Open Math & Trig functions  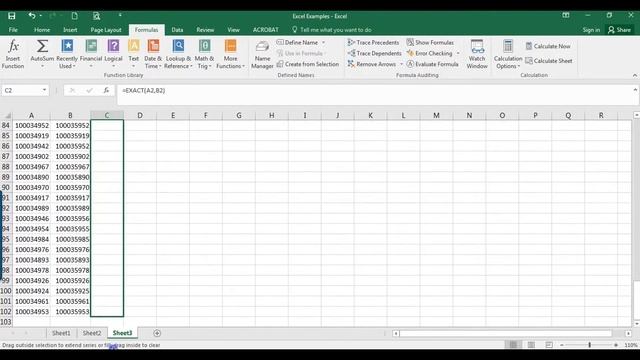point(204,54)
